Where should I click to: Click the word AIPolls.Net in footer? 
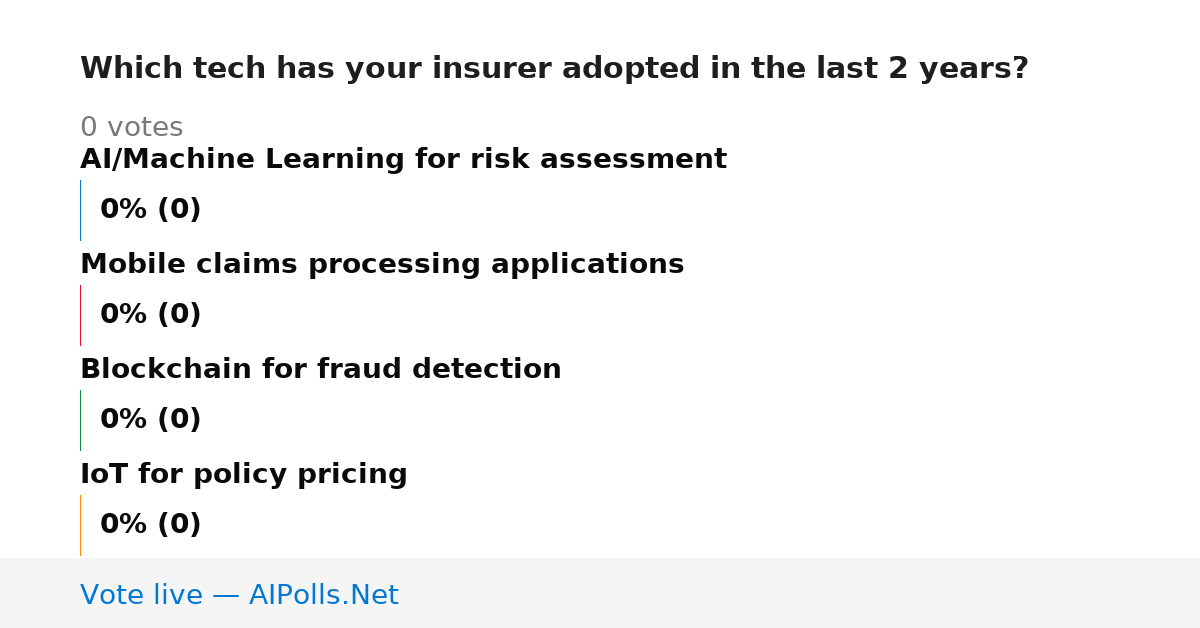tap(324, 596)
